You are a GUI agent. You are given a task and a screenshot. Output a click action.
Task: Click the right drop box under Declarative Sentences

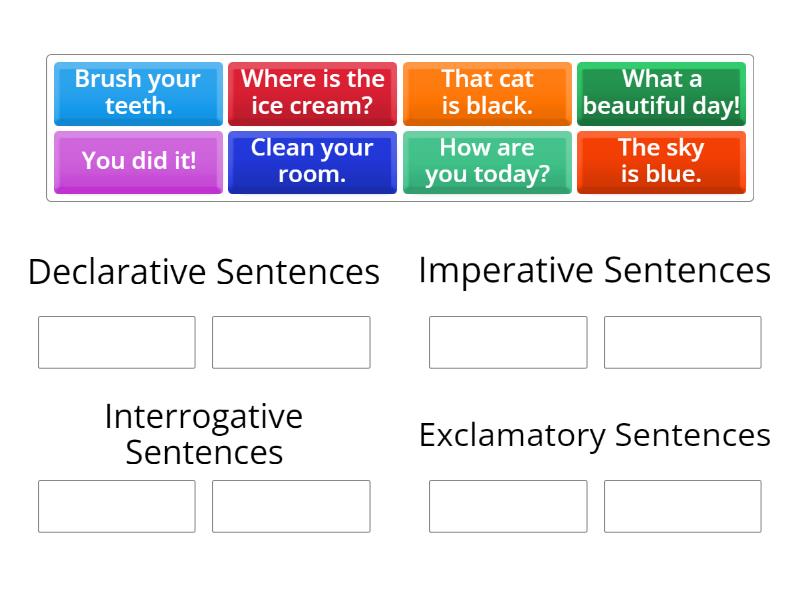(x=291, y=342)
